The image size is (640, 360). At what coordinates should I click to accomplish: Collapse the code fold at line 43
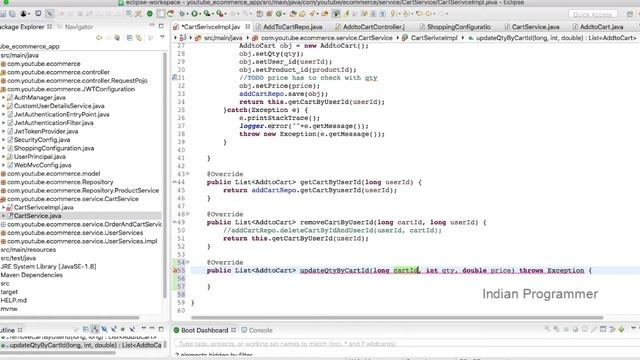(x=188, y=174)
